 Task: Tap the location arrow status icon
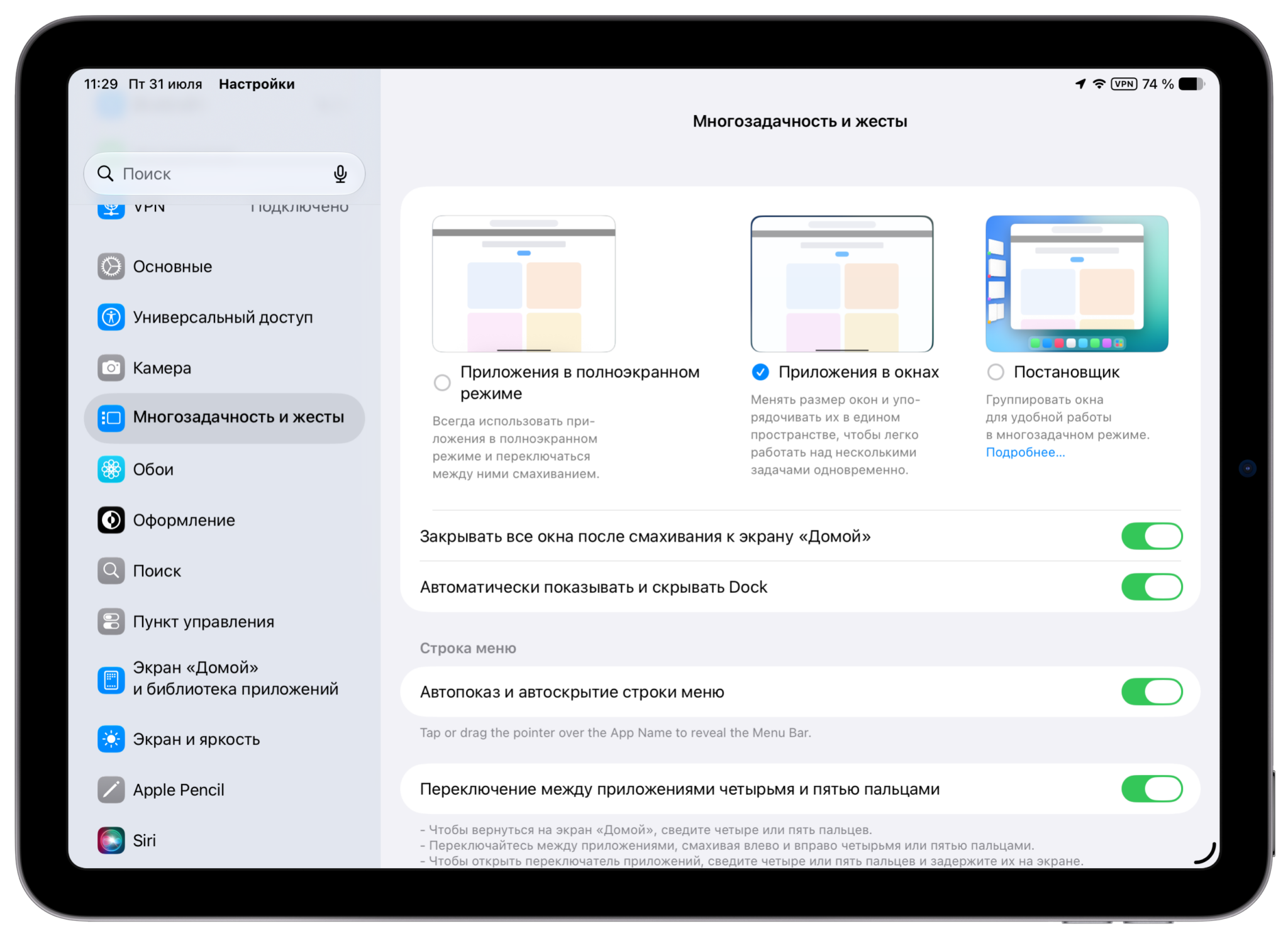coord(1080,84)
